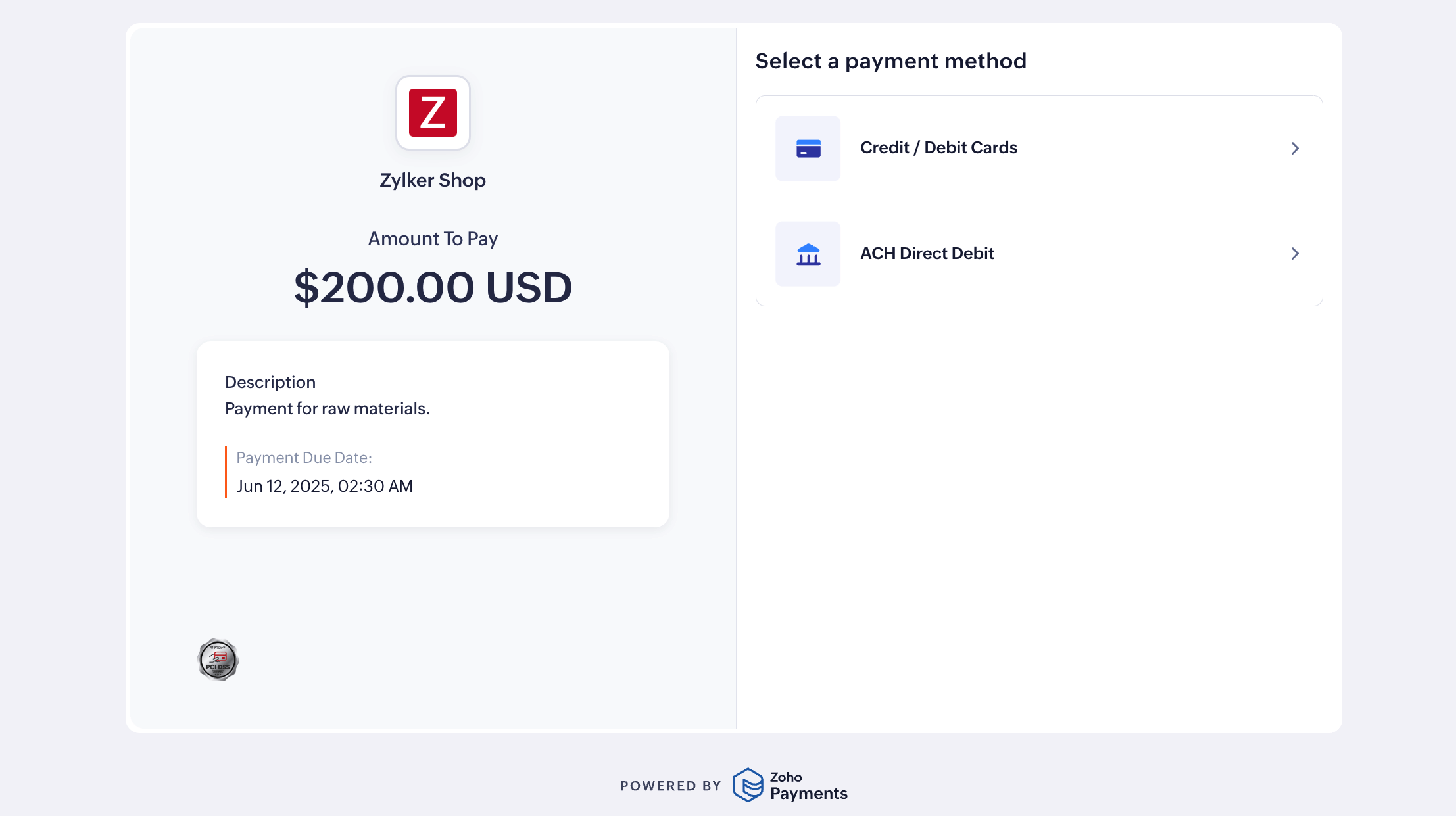Select Credit / Debit Cards payment method
This screenshot has width=1456, height=816.
click(x=938, y=148)
